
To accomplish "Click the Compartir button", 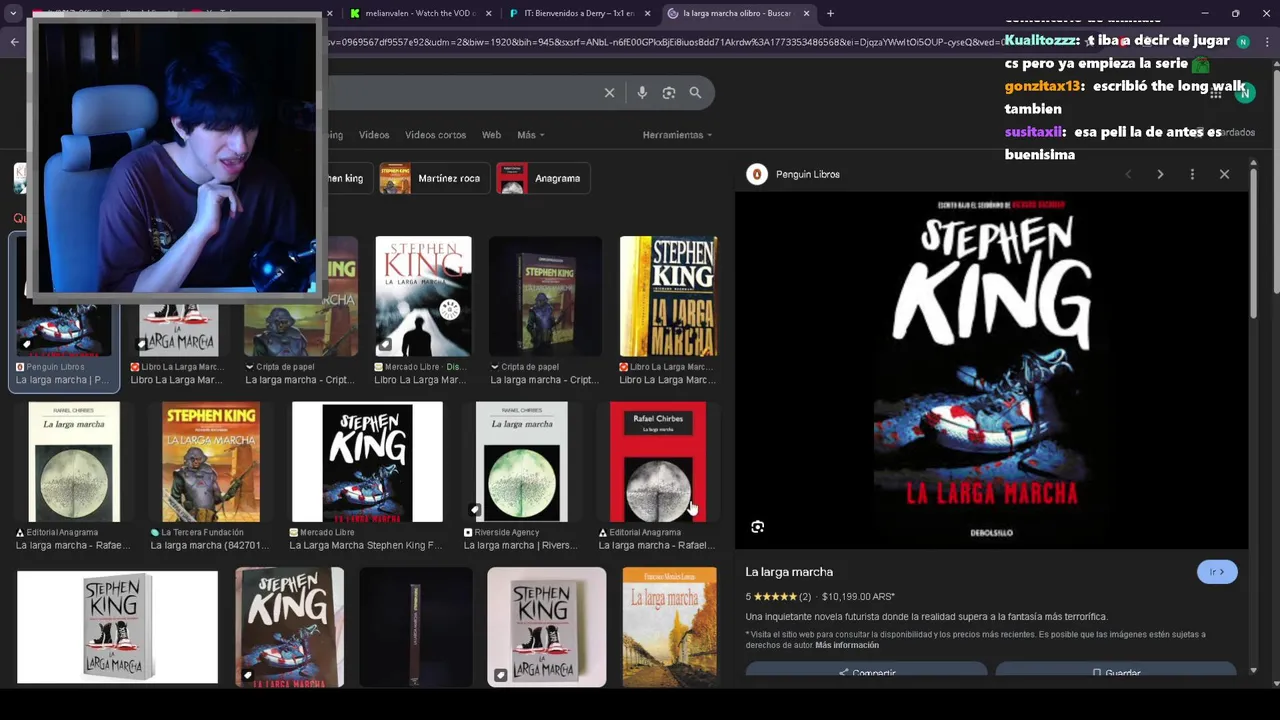I will pyautogui.click(x=866, y=672).
